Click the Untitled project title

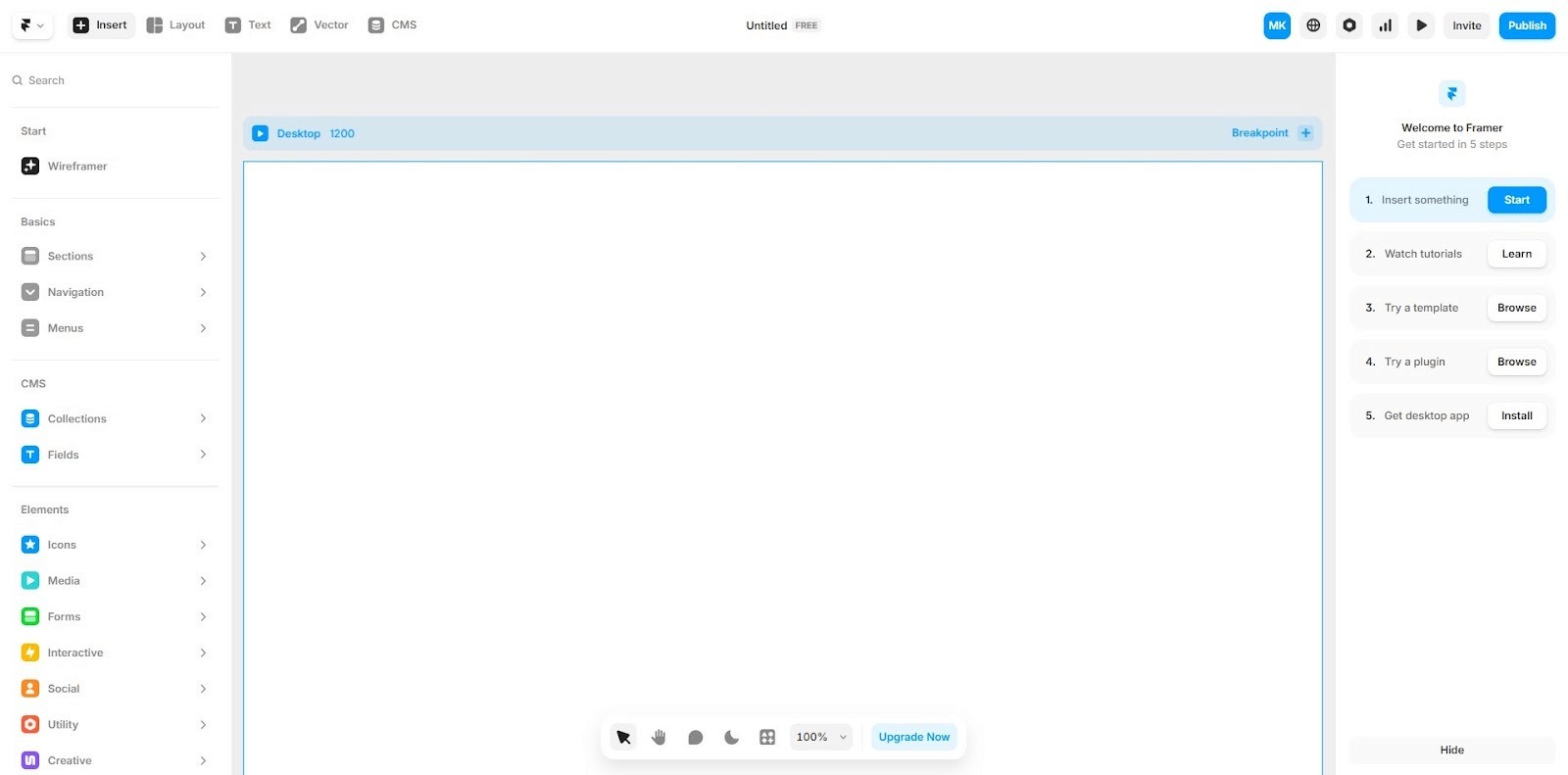click(766, 25)
